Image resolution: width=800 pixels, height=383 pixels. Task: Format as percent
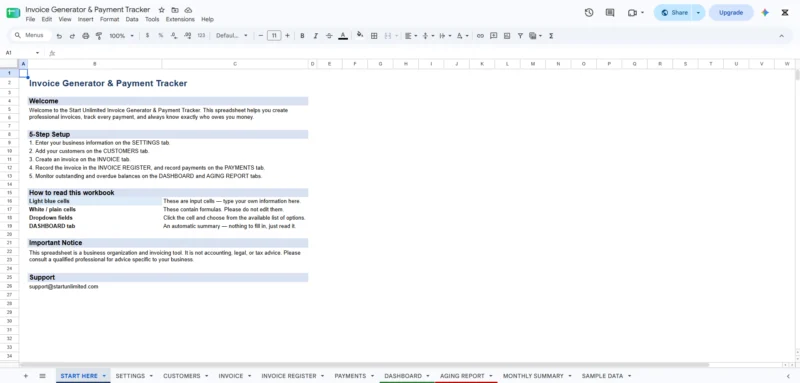click(x=161, y=36)
